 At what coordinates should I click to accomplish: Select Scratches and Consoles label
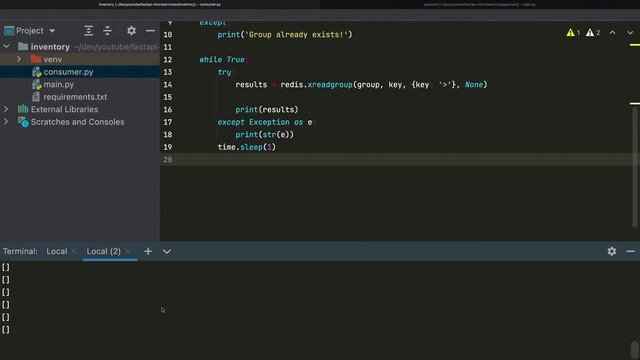tap(78, 122)
